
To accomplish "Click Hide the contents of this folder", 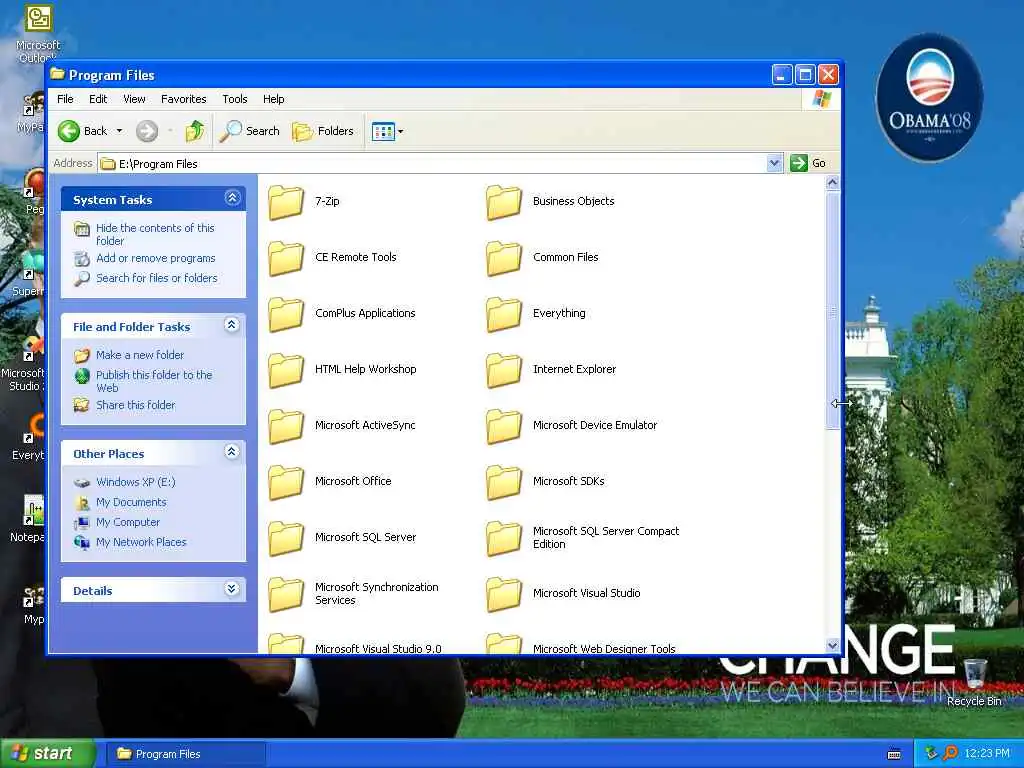I will click(x=155, y=234).
